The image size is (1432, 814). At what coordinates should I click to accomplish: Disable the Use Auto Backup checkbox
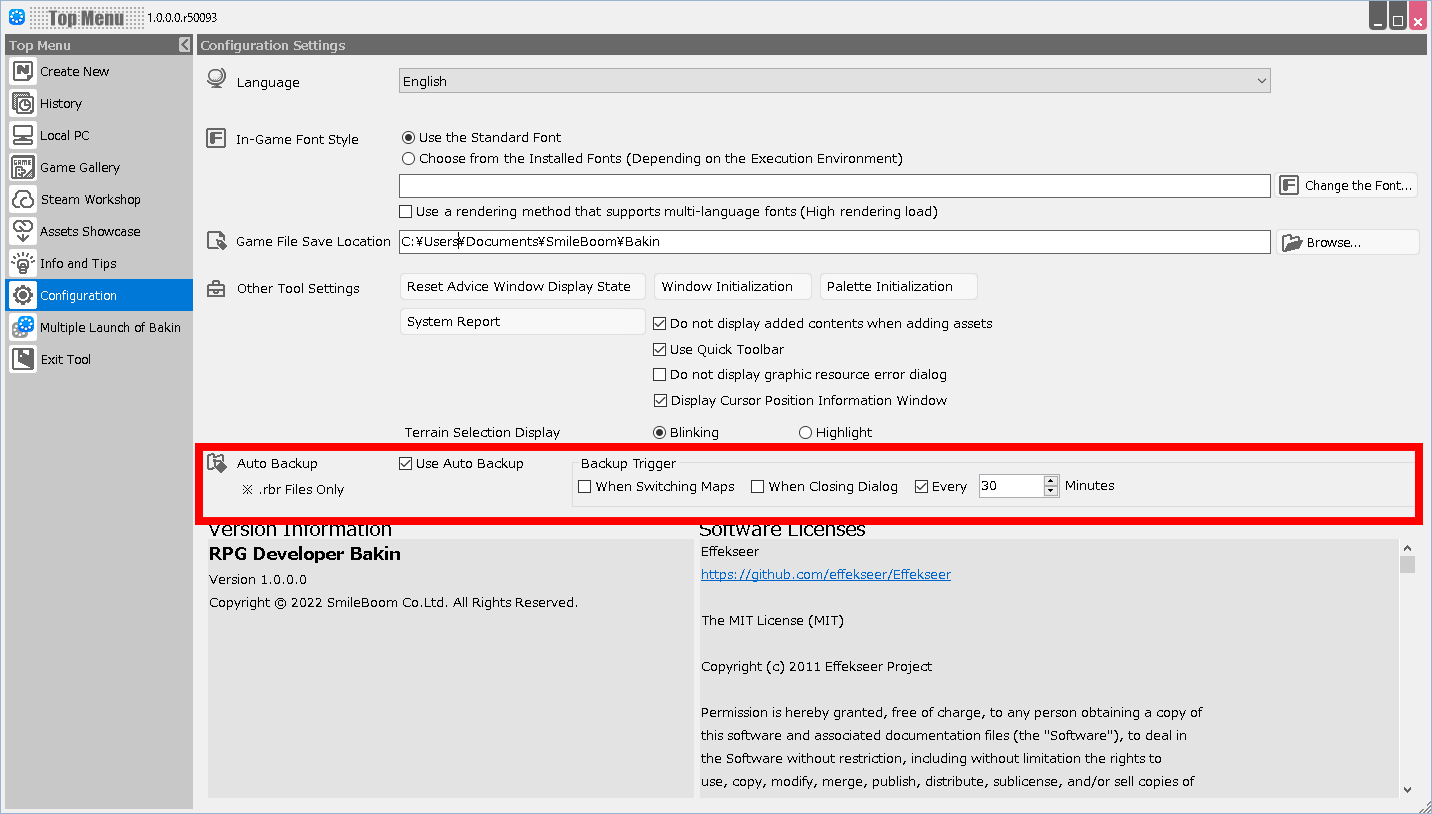pos(406,464)
